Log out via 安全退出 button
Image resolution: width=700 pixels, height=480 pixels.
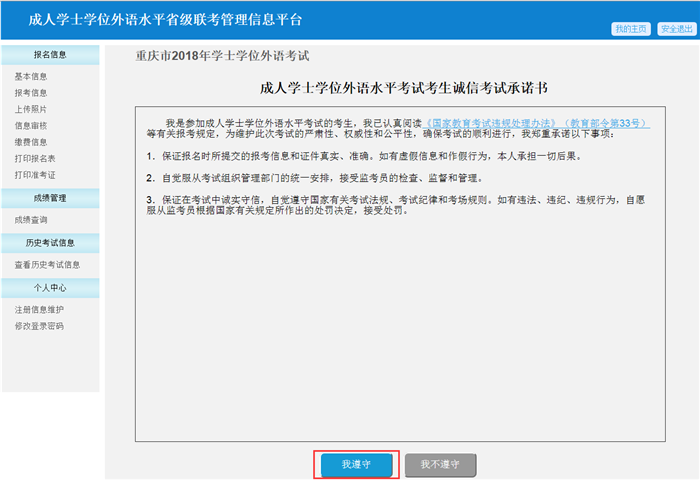point(676,29)
